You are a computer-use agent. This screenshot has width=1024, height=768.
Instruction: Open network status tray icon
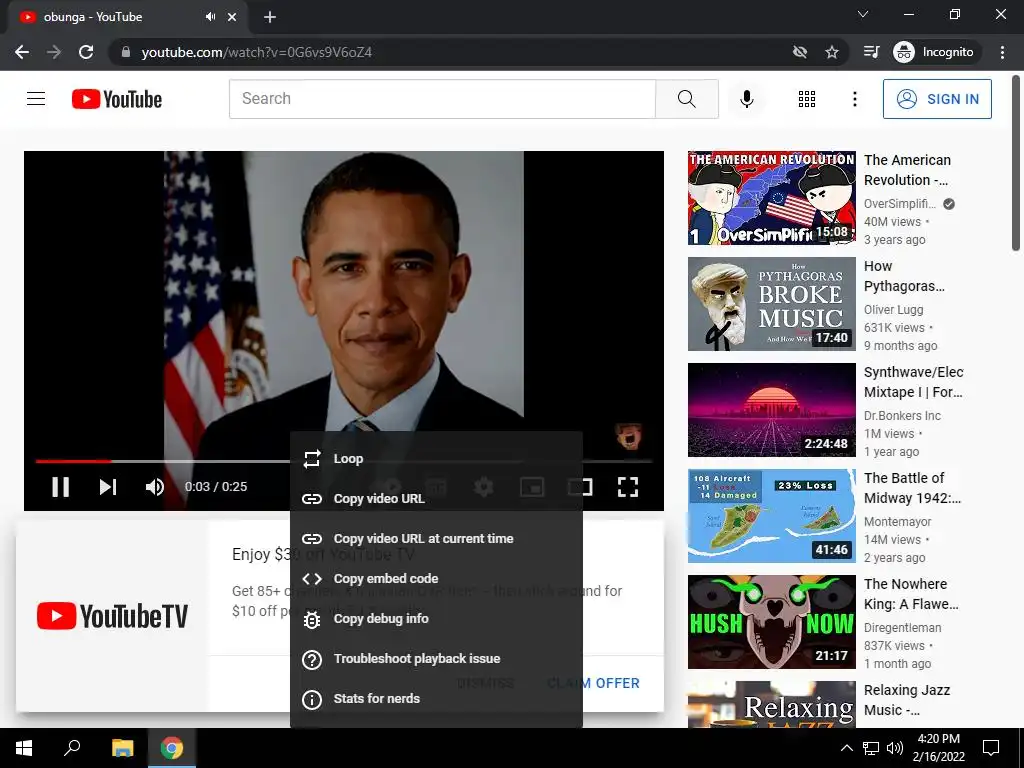[x=871, y=748]
